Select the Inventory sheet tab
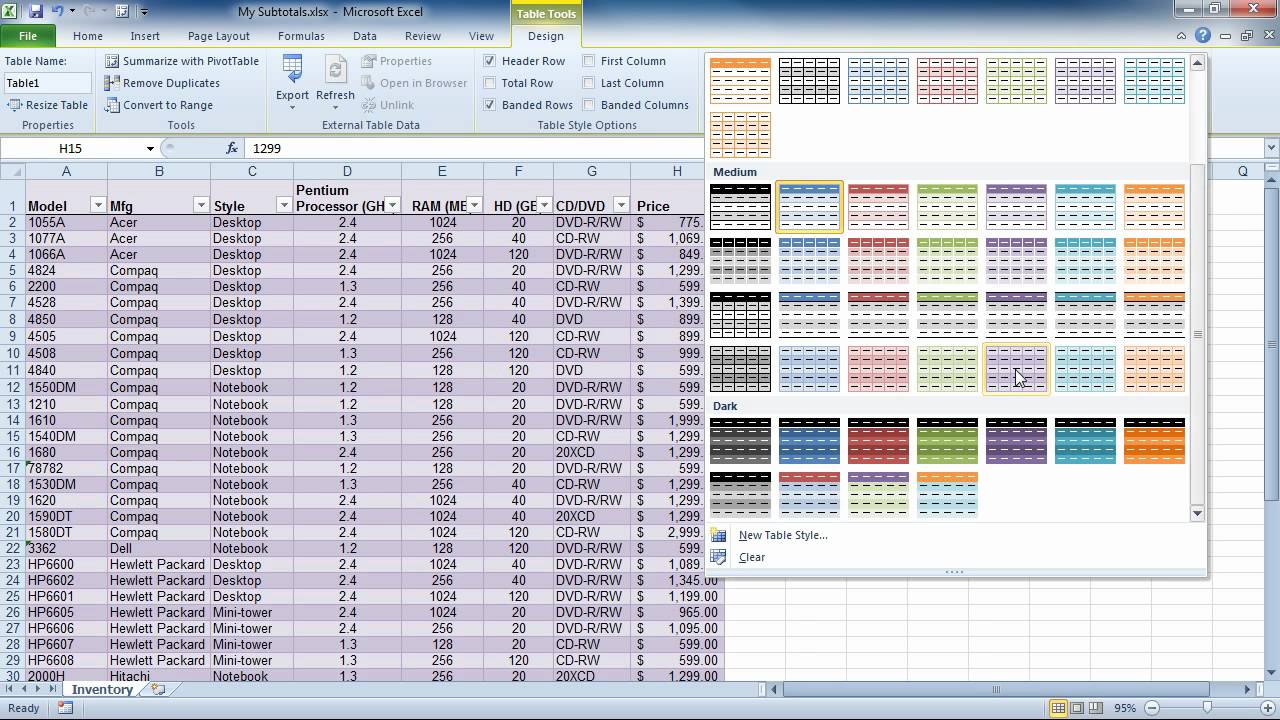 [x=101, y=690]
